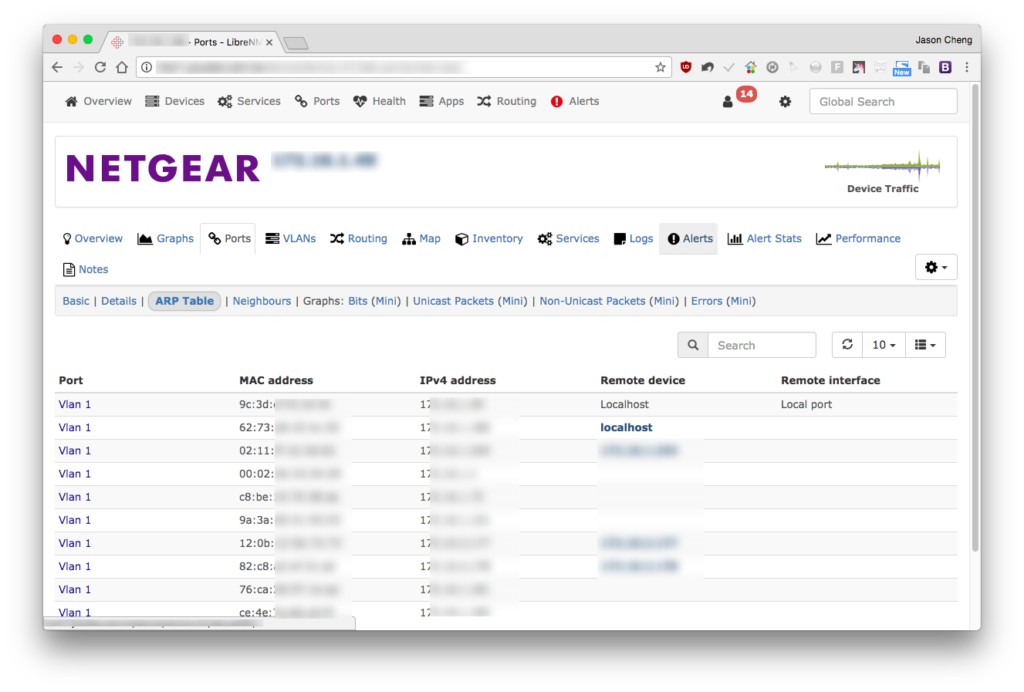
Task: Open the Notes tab
Action: point(86,269)
